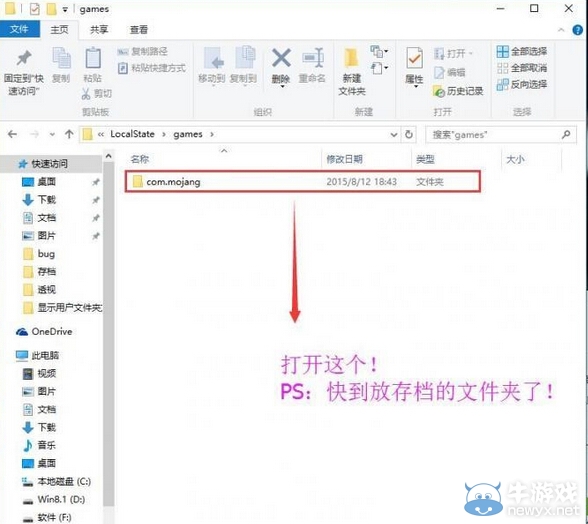
Task: Open the 存档 folder in sidebar
Action: 39,272
